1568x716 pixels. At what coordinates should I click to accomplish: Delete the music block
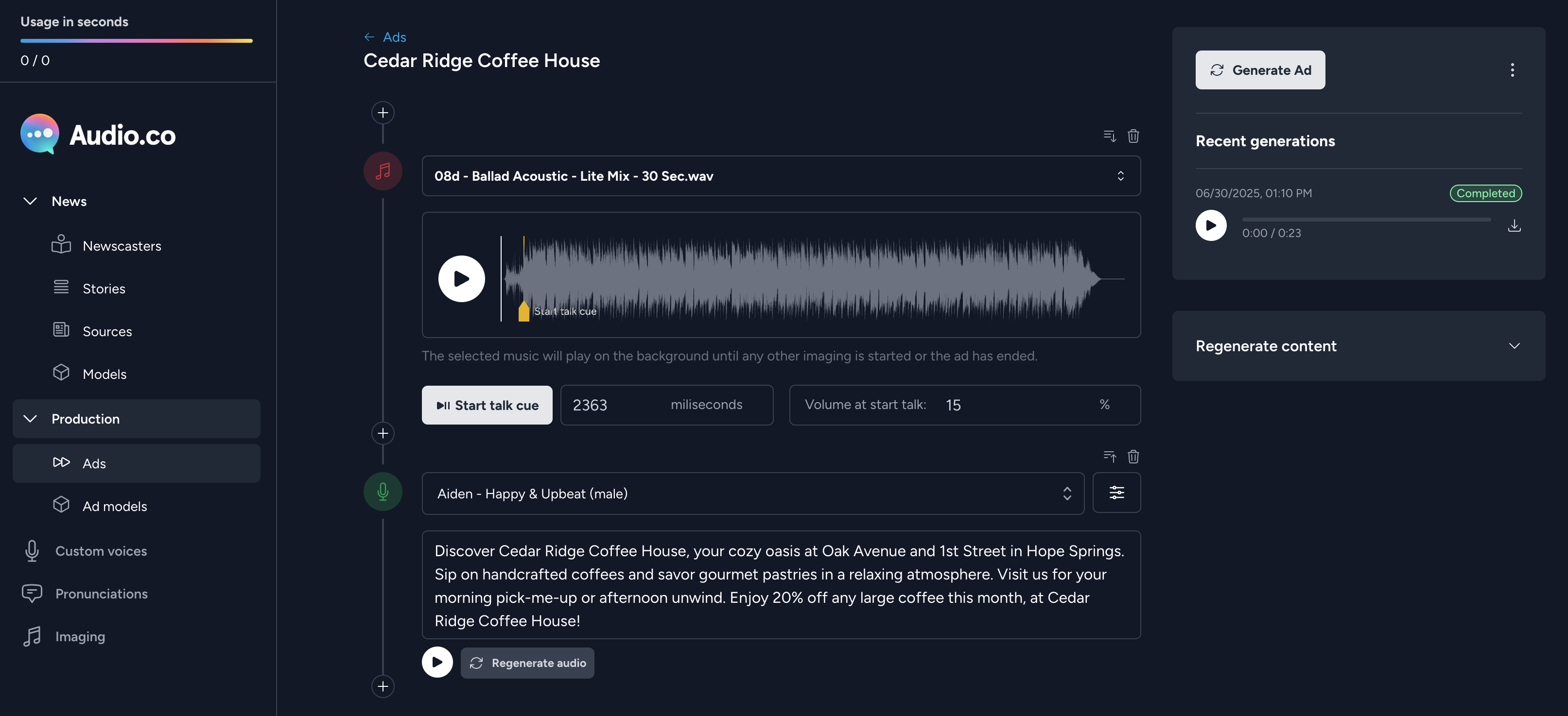tap(1133, 136)
